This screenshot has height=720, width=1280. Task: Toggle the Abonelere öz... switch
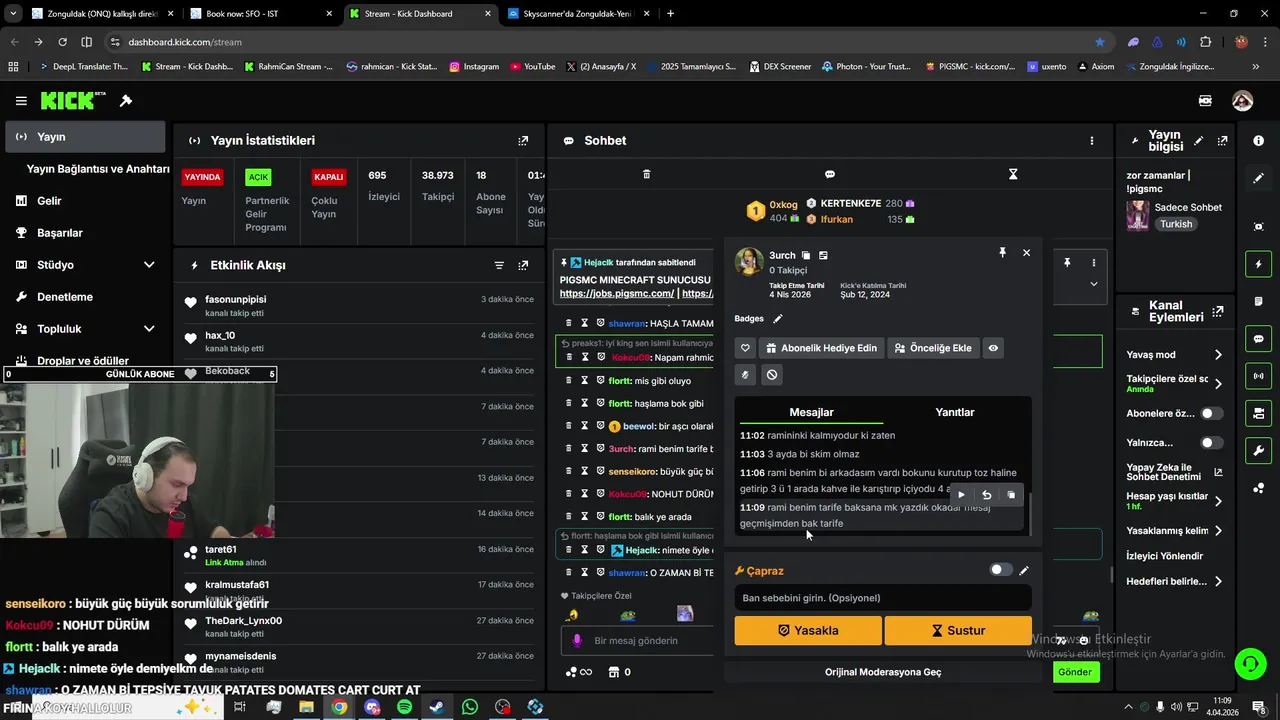click(1211, 413)
